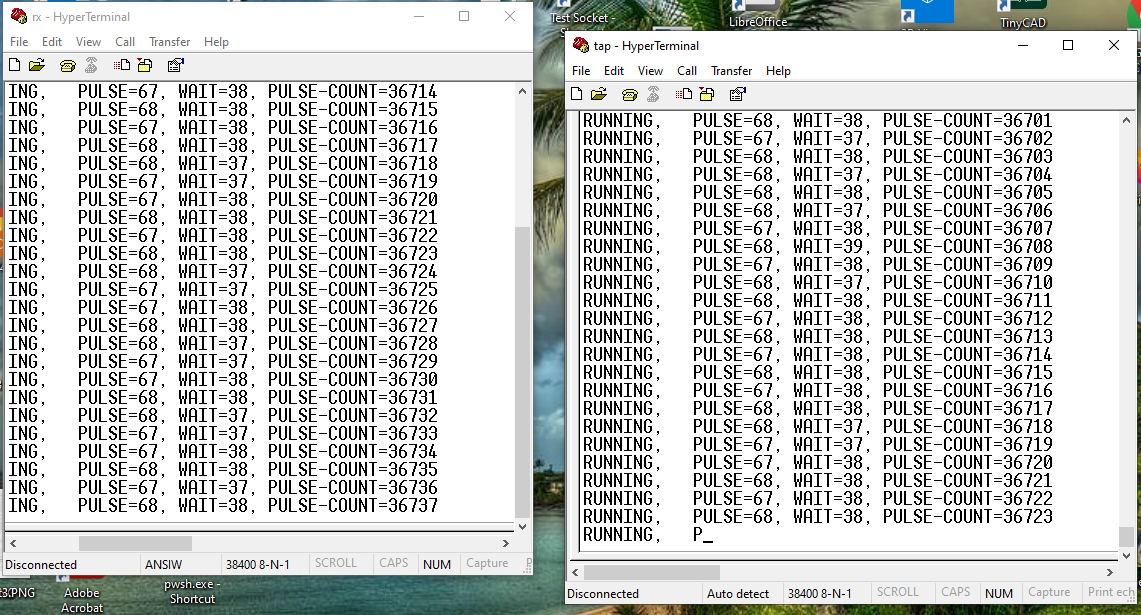This screenshot has height=615, width=1141.
Task: Open Properties icon in tap toolbar
Action: [x=737, y=94]
